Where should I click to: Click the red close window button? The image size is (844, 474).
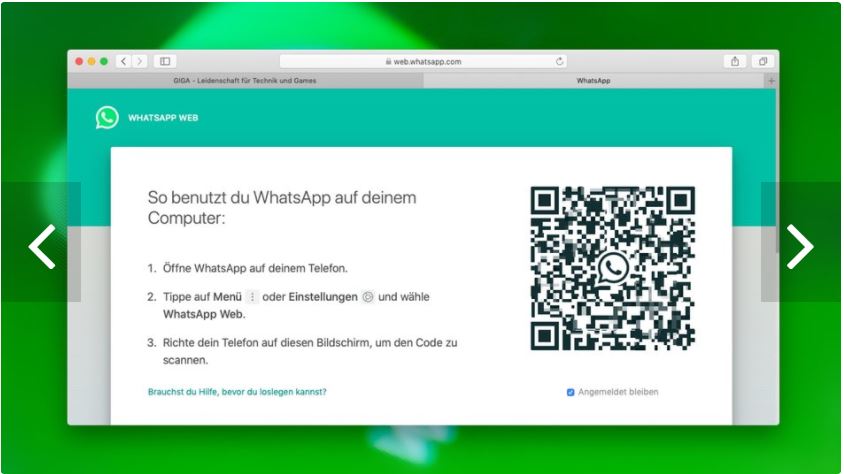(79, 61)
